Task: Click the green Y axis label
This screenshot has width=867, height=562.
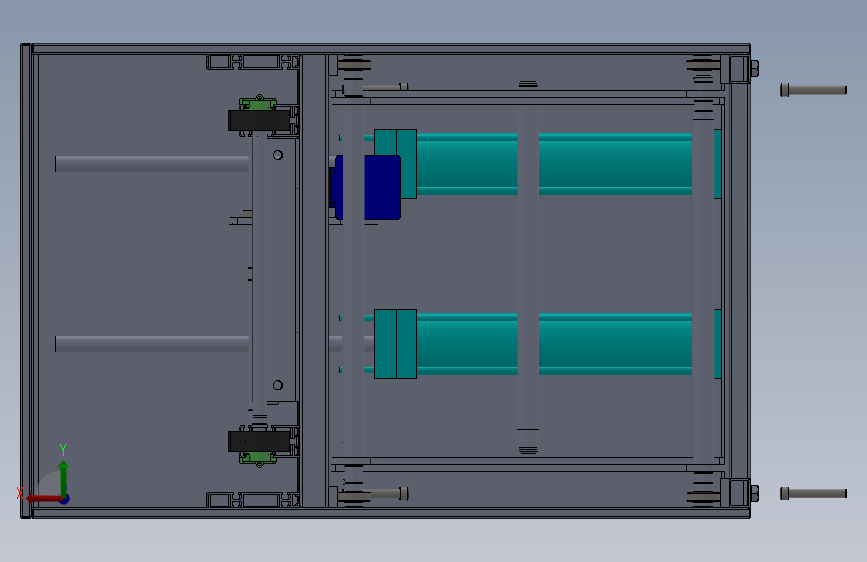Action: coord(63,449)
